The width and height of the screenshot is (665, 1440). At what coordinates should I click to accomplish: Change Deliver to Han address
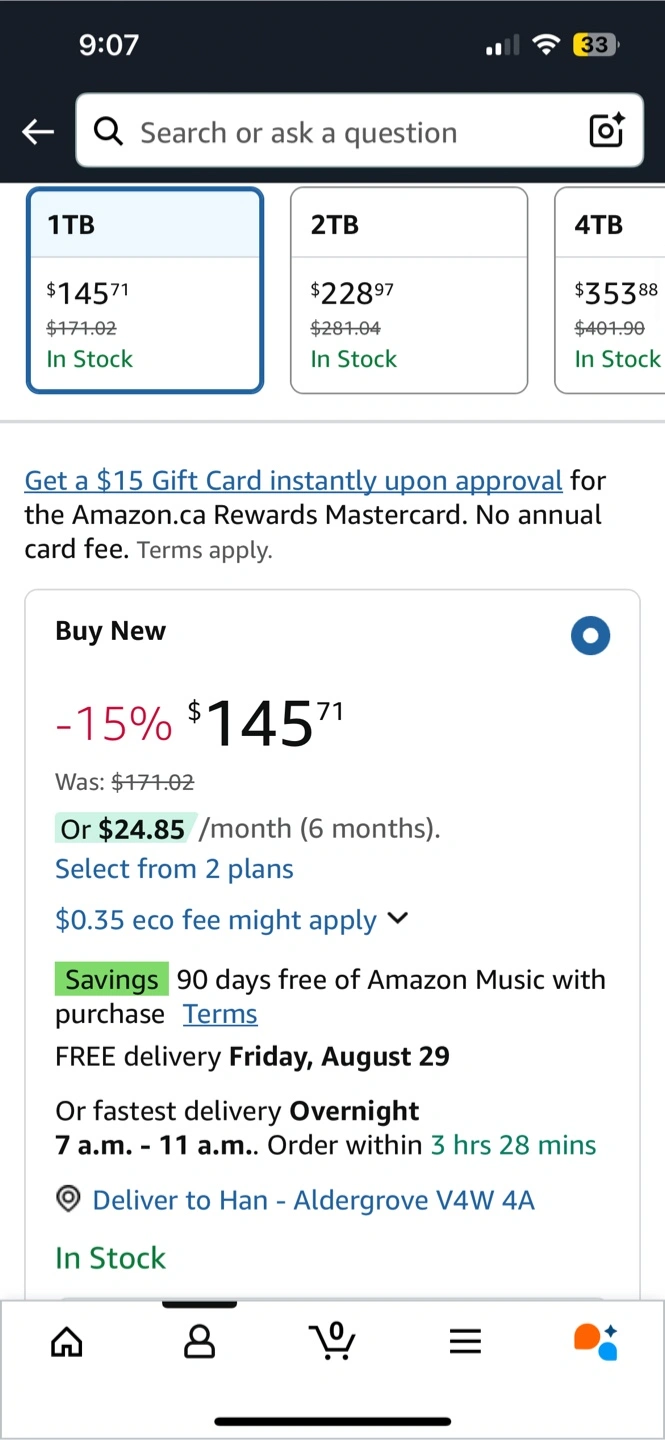(313, 1200)
